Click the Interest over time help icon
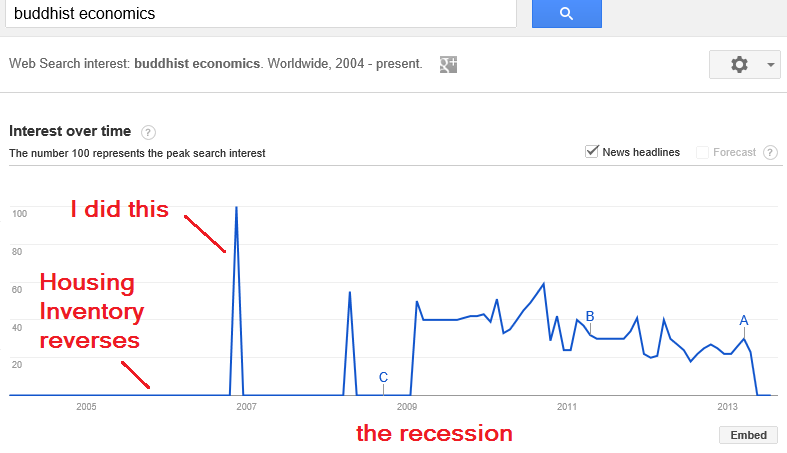787x453 pixels. pos(148,132)
